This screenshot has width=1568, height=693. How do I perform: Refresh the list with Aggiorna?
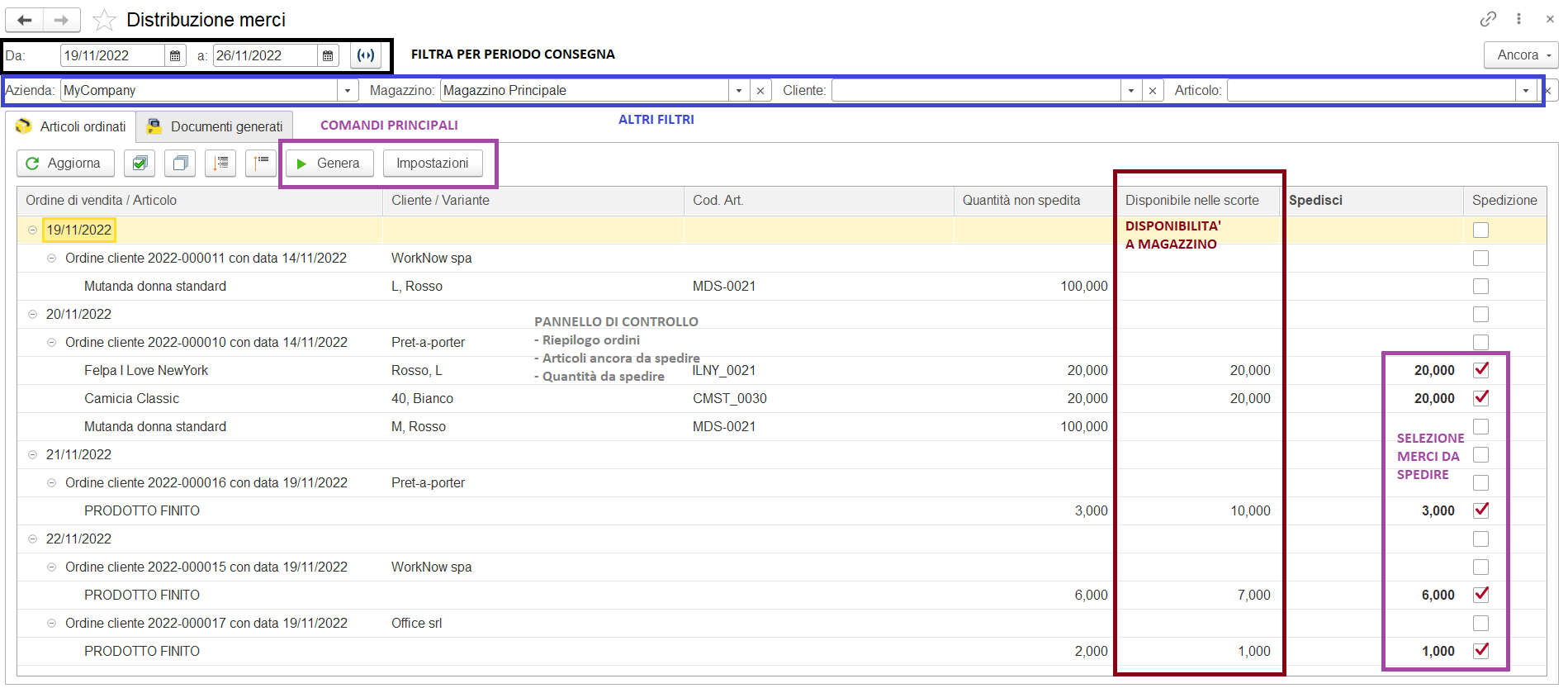65,164
